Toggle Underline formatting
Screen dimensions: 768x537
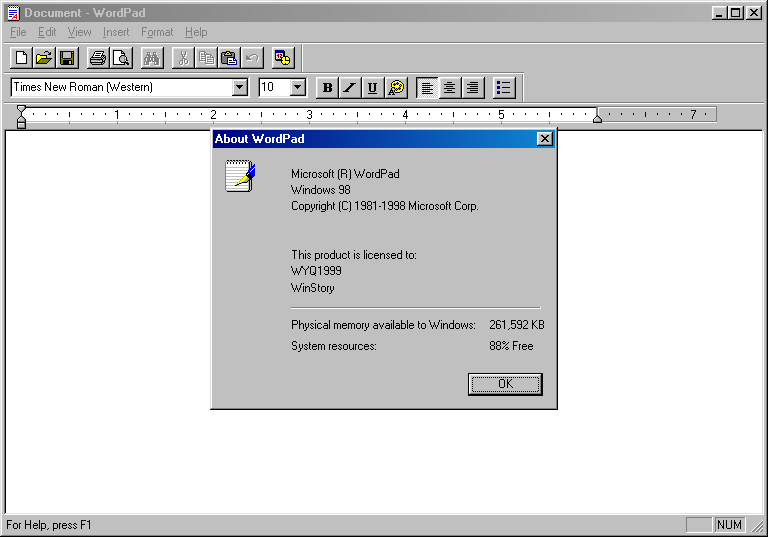pyautogui.click(x=373, y=88)
